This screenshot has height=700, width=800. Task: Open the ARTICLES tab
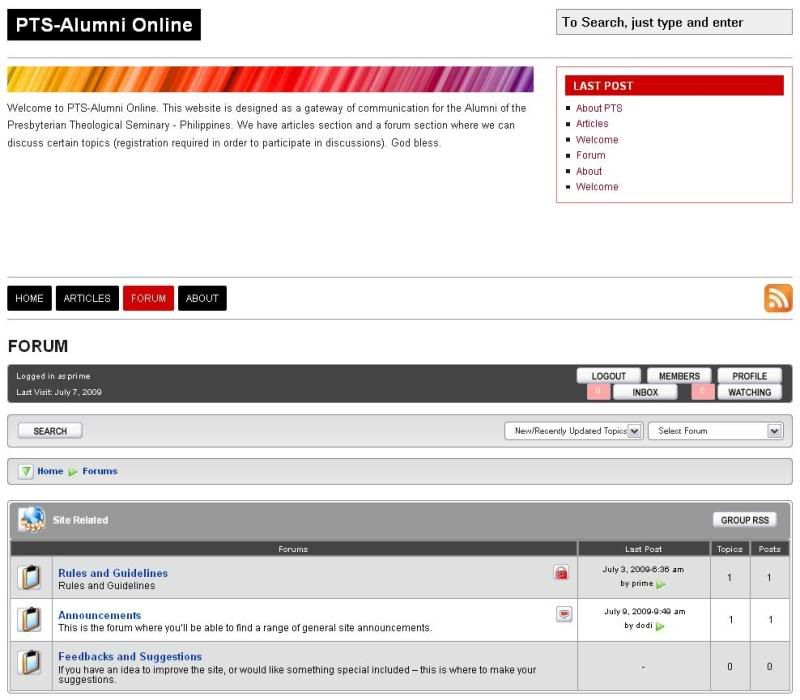pyautogui.click(x=87, y=298)
